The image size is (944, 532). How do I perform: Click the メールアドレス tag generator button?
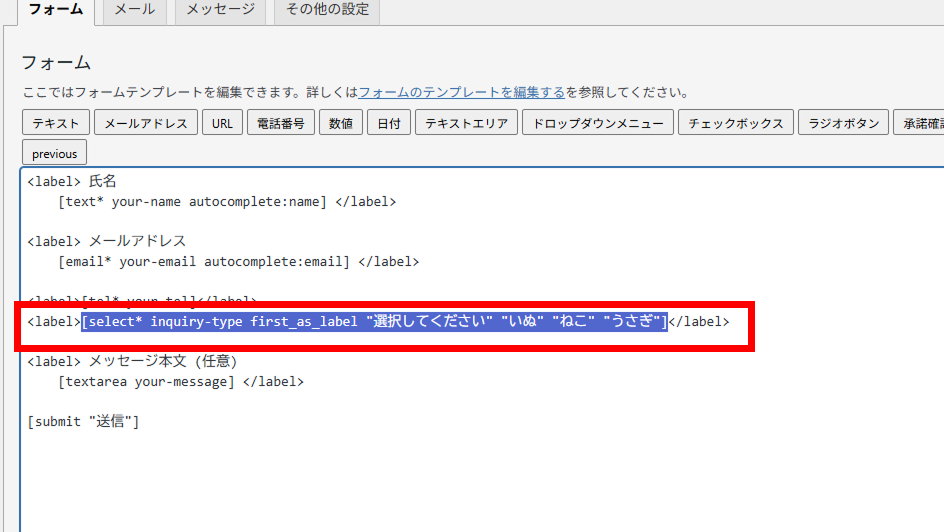(146, 124)
